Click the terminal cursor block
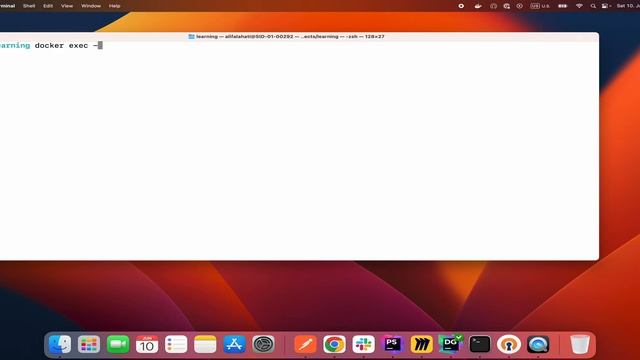 pyautogui.click(x=100, y=46)
